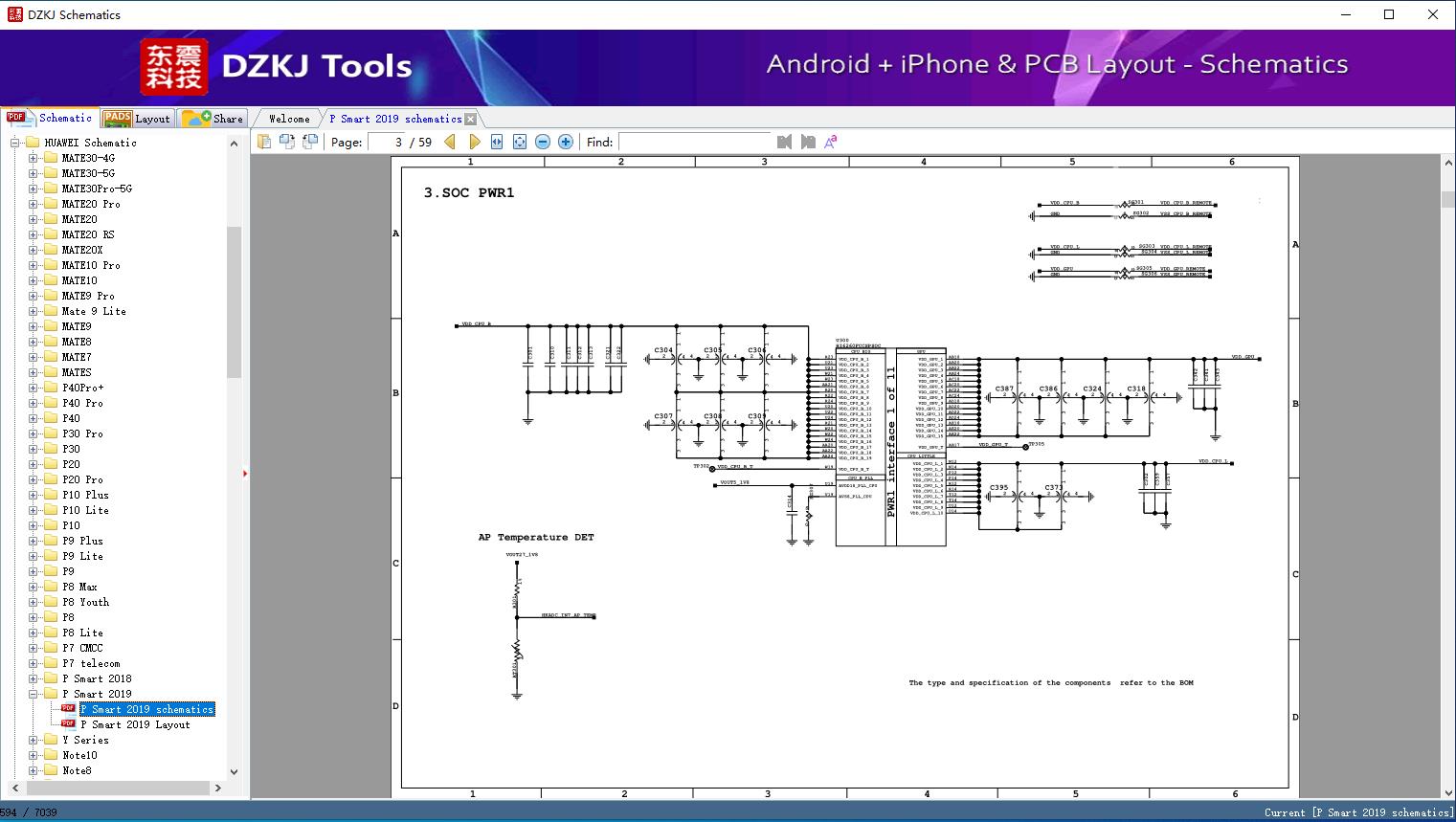Click the tree panel scroll down arrow
This screenshot has height=822, width=1456.
(x=234, y=771)
